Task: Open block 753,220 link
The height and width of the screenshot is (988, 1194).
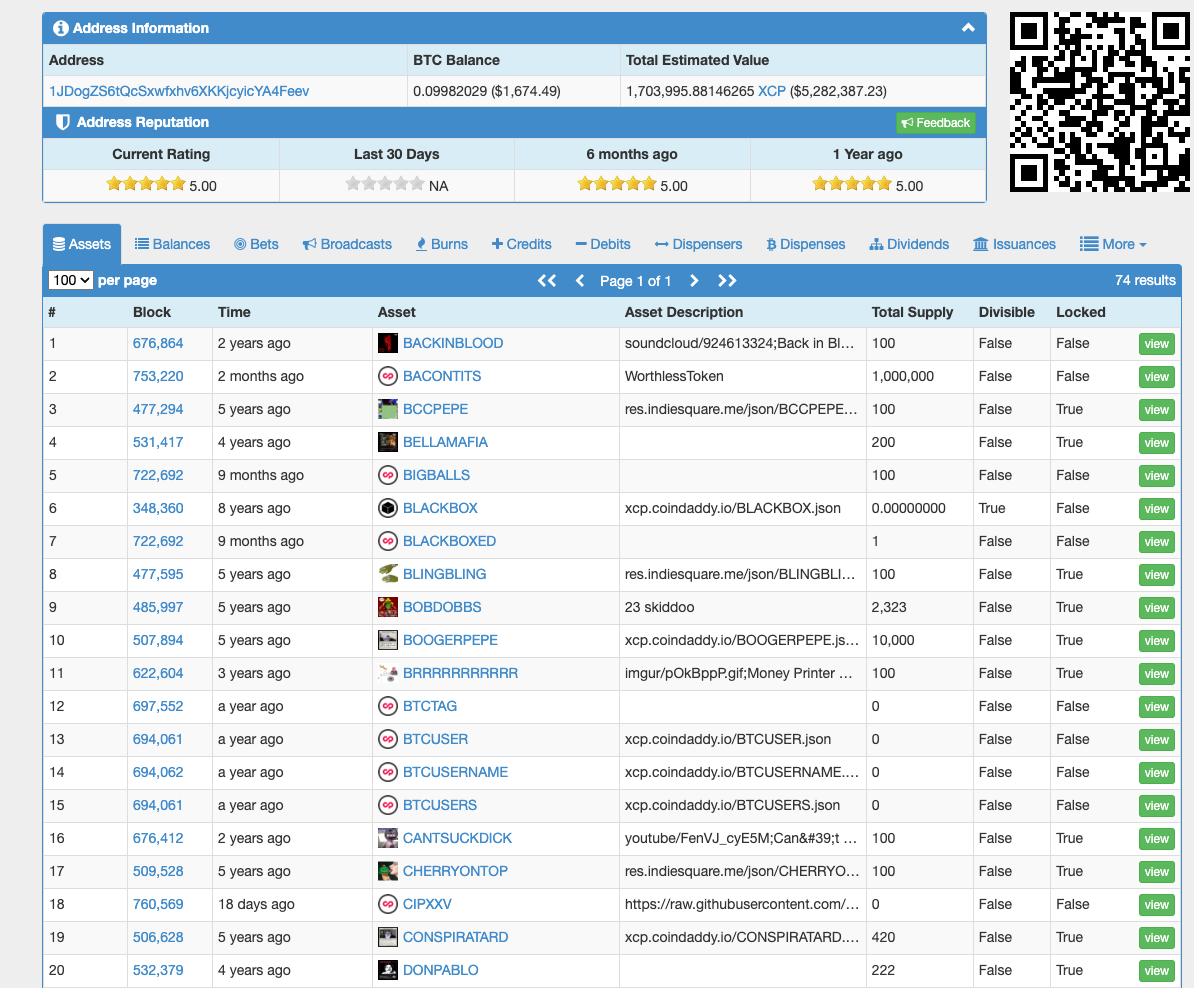Action: click(x=158, y=376)
